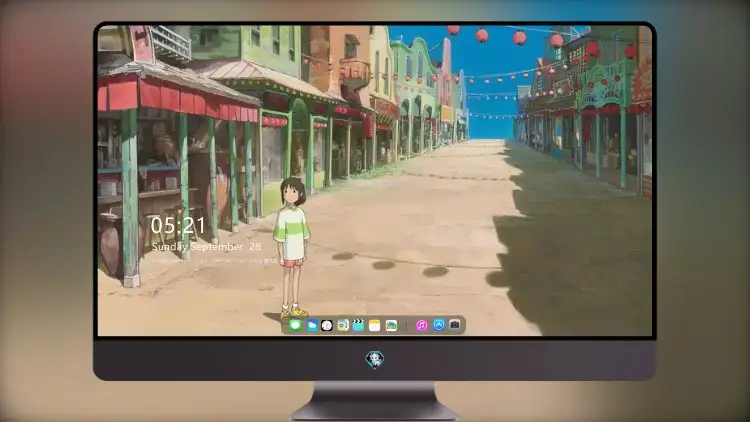Open the Photos gallery dock icon
The image size is (750, 422).
(x=391, y=325)
